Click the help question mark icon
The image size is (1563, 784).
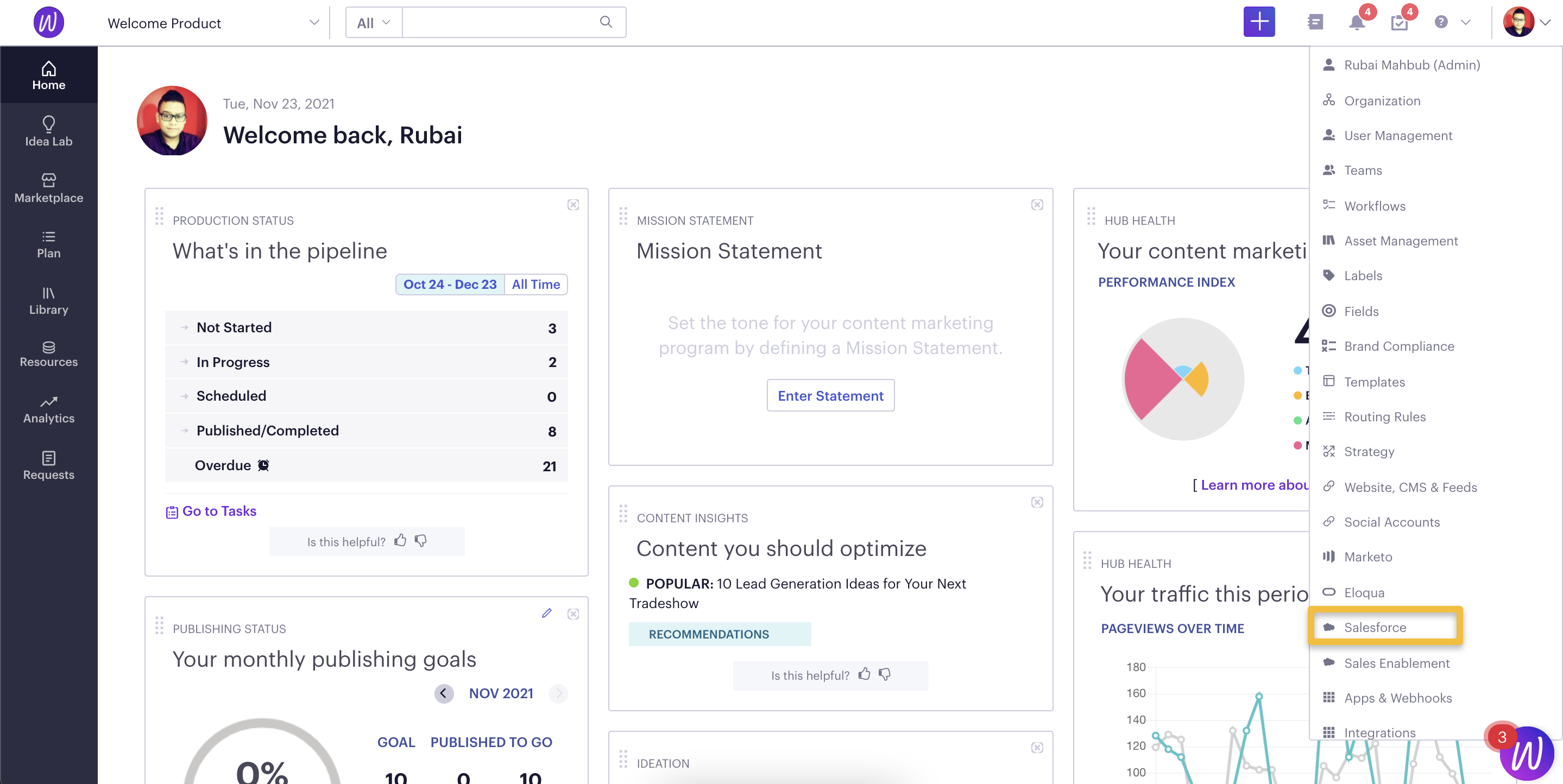(x=1441, y=22)
